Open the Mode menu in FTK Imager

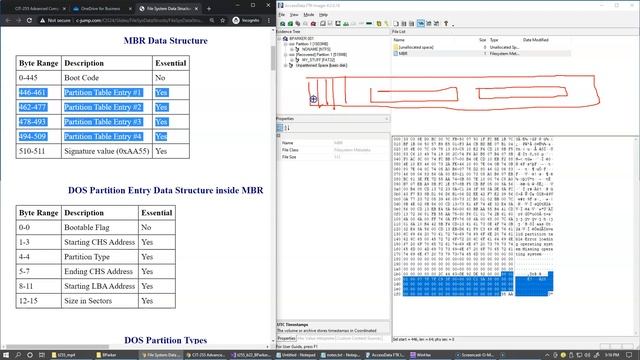coord(309,14)
